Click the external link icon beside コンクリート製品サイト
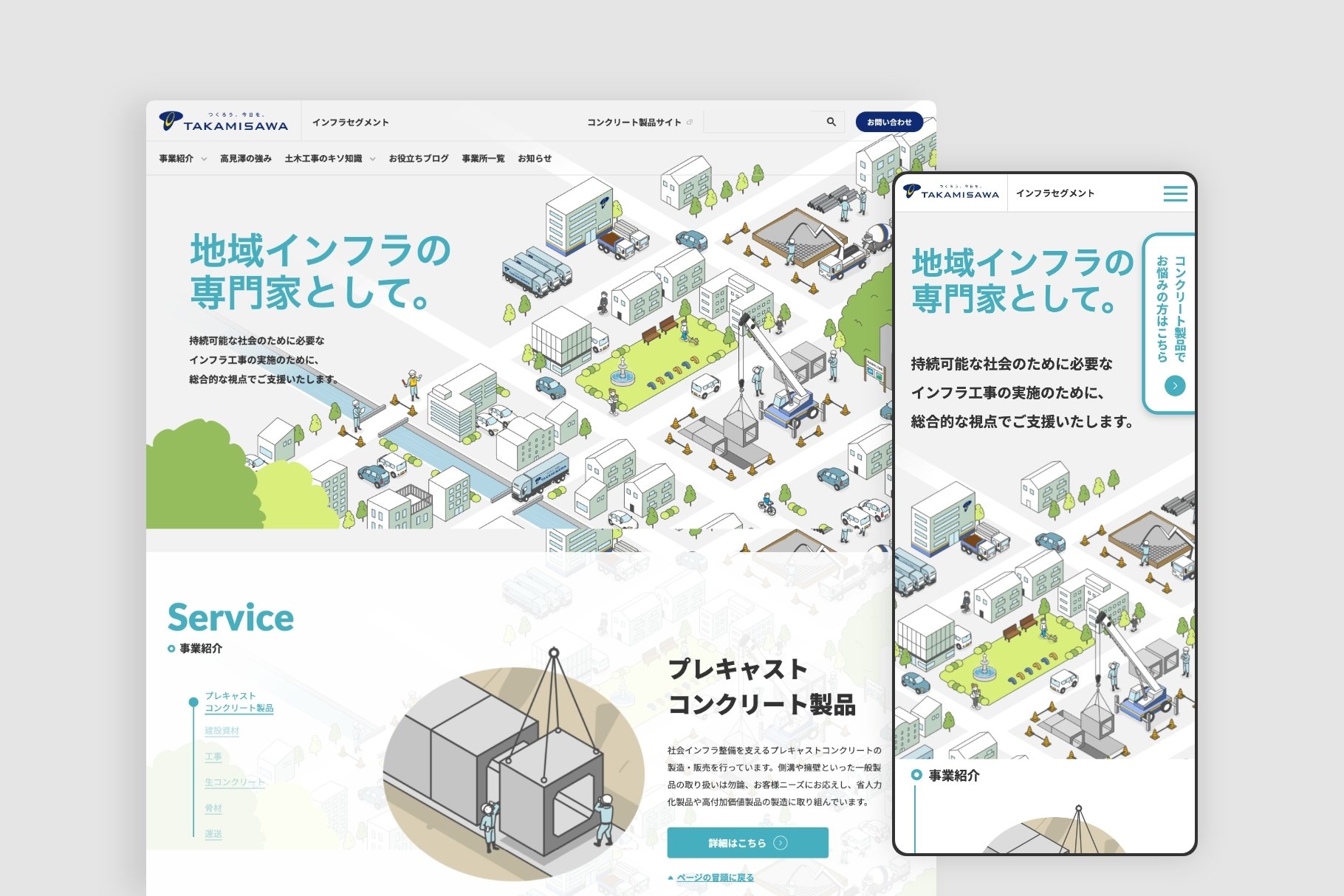 coord(690,123)
